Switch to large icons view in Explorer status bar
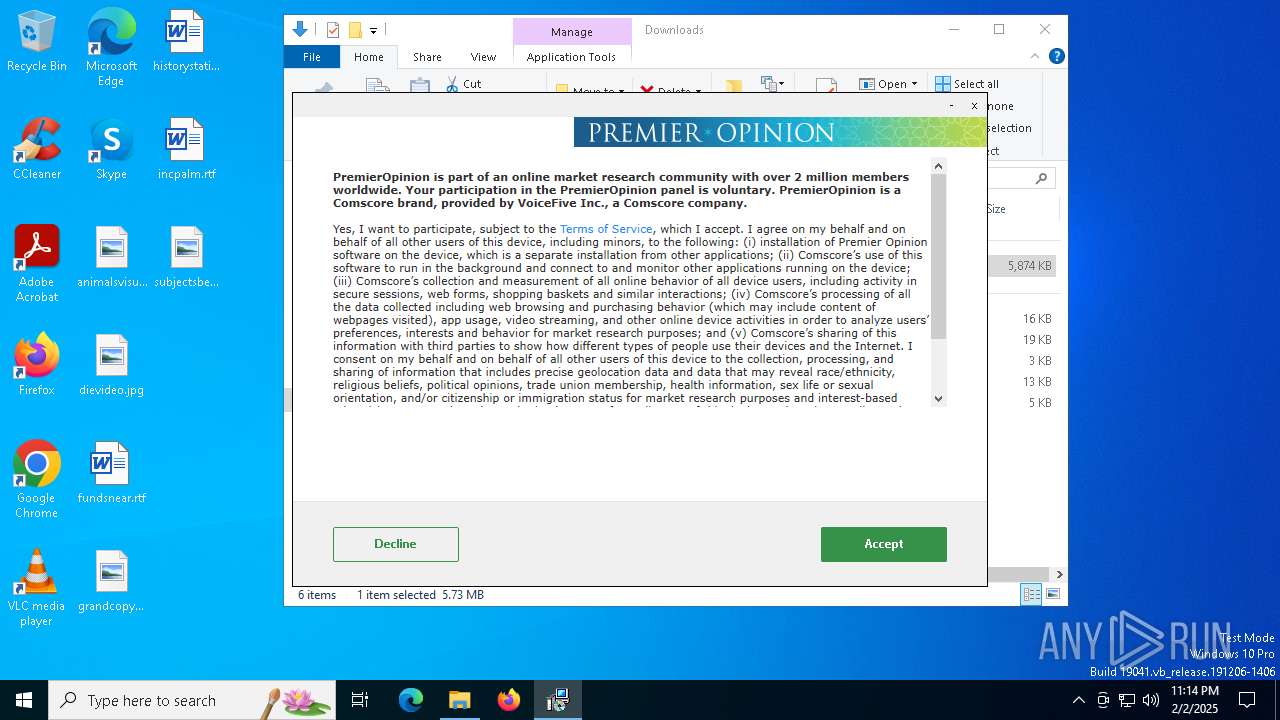The width and height of the screenshot is (1280, 720). click(x=1052, y=595)
